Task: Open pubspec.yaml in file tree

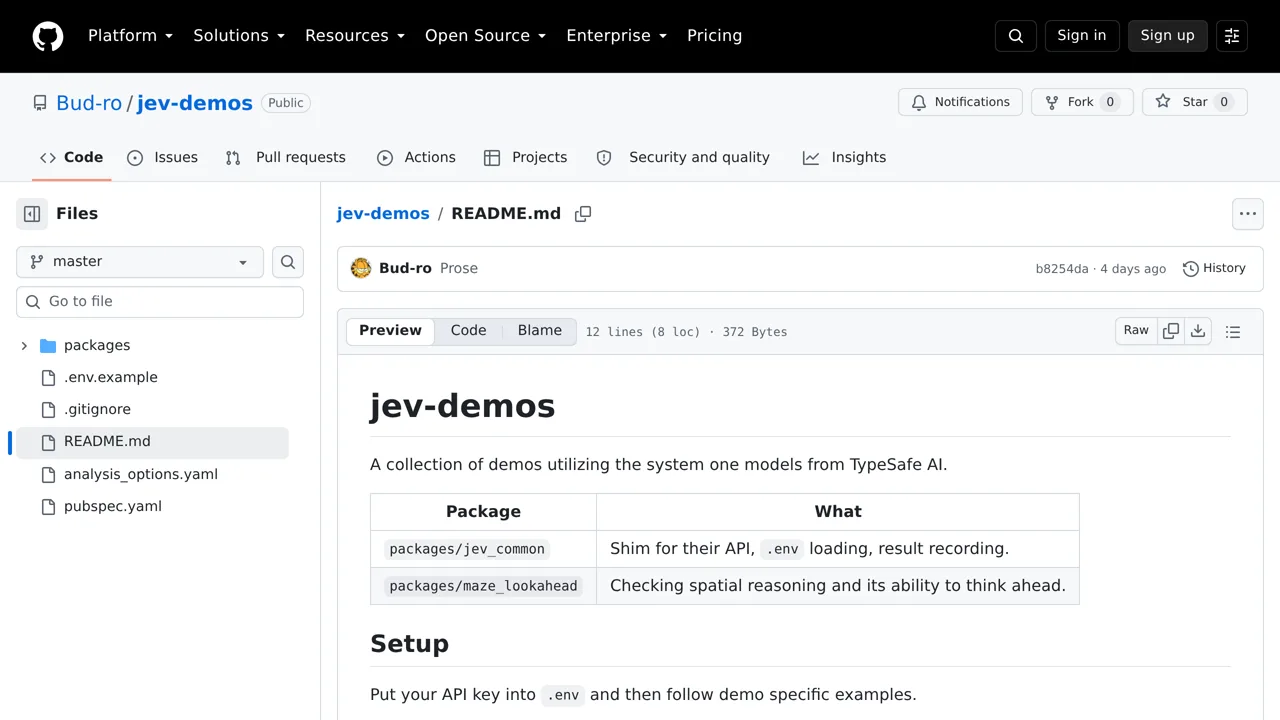Action: [x=113, y=506]
